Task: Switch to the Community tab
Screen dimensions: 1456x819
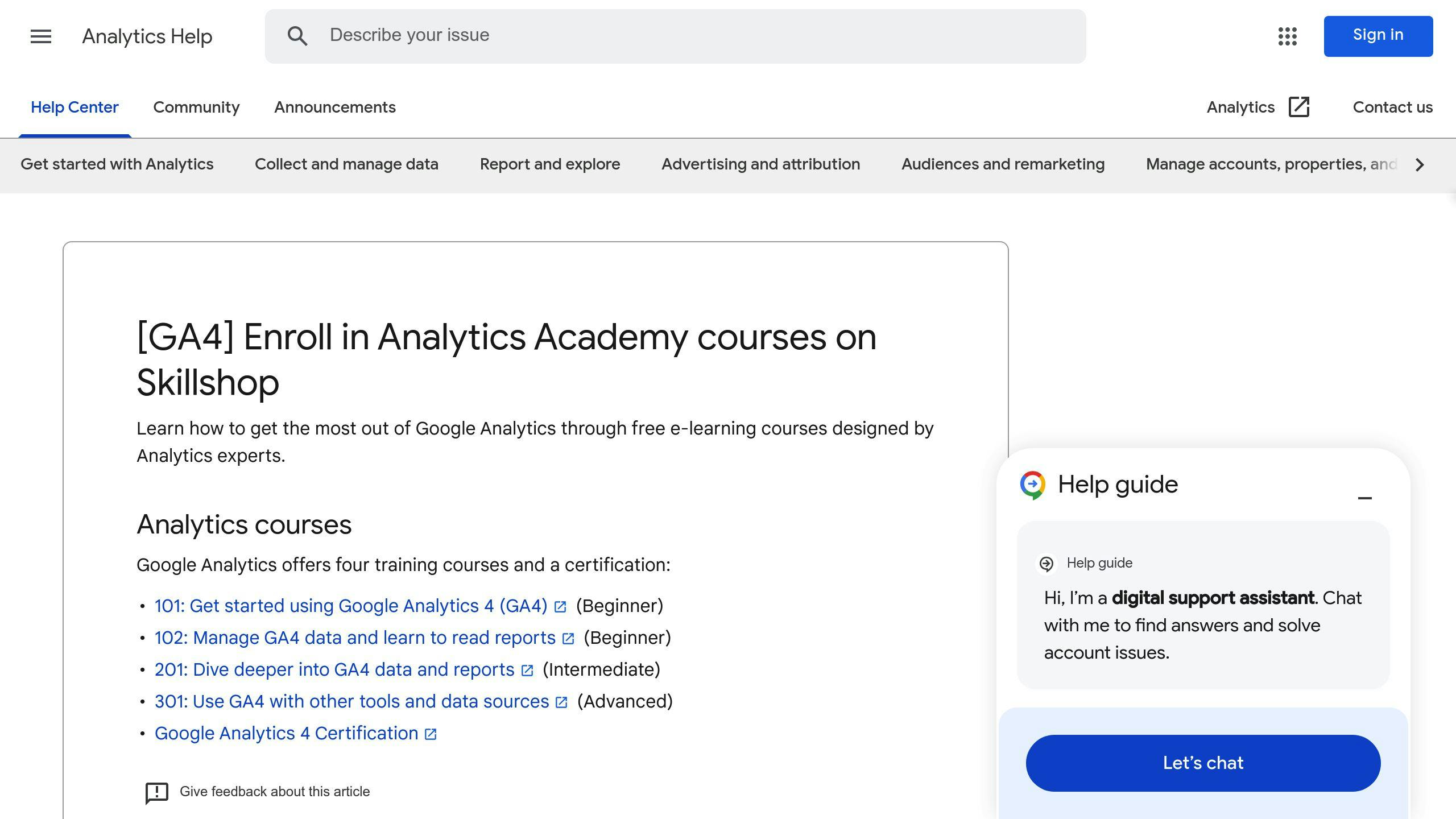Action: pos(196,107)
